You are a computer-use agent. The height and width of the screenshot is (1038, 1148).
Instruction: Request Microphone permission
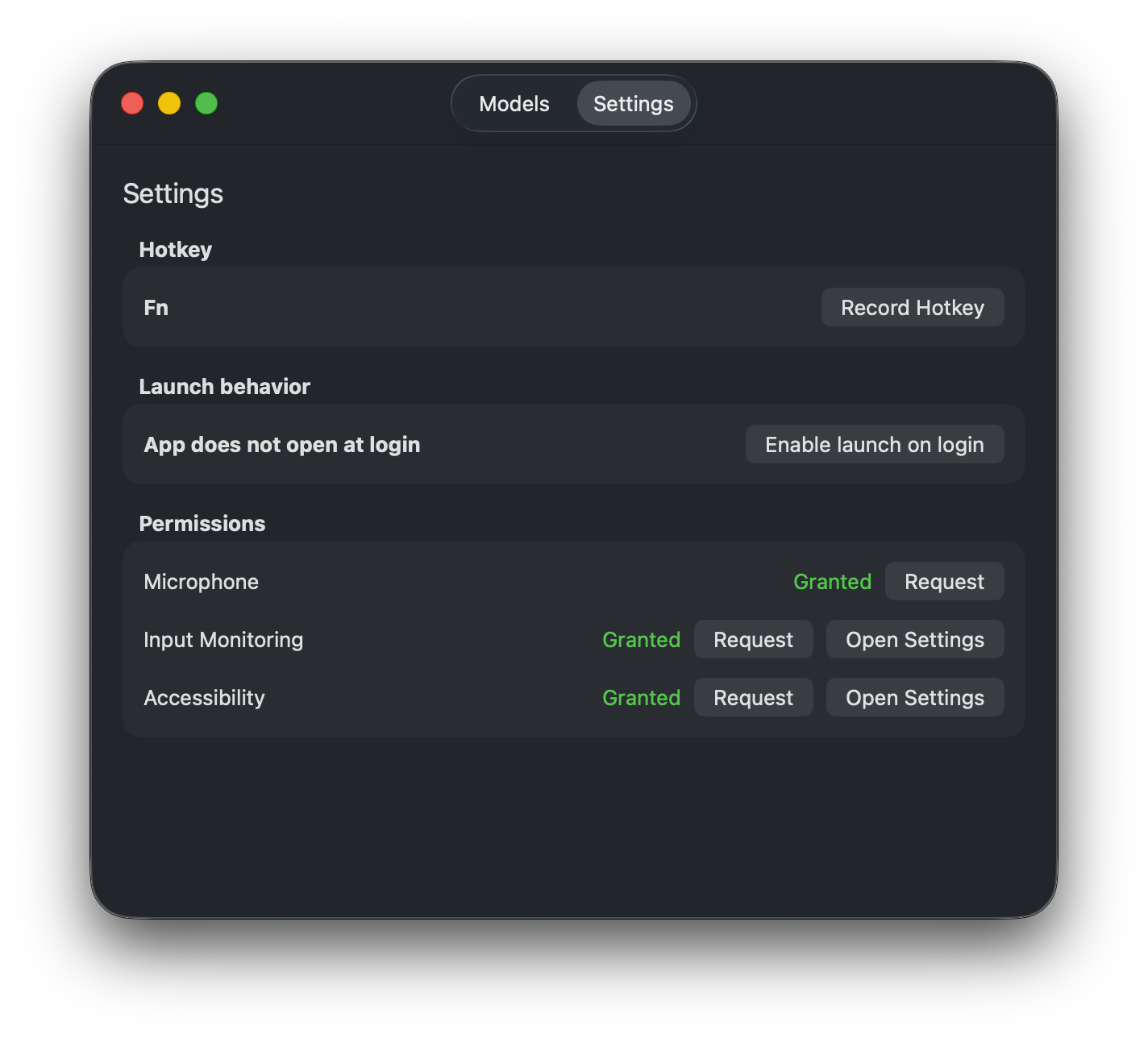944,581
